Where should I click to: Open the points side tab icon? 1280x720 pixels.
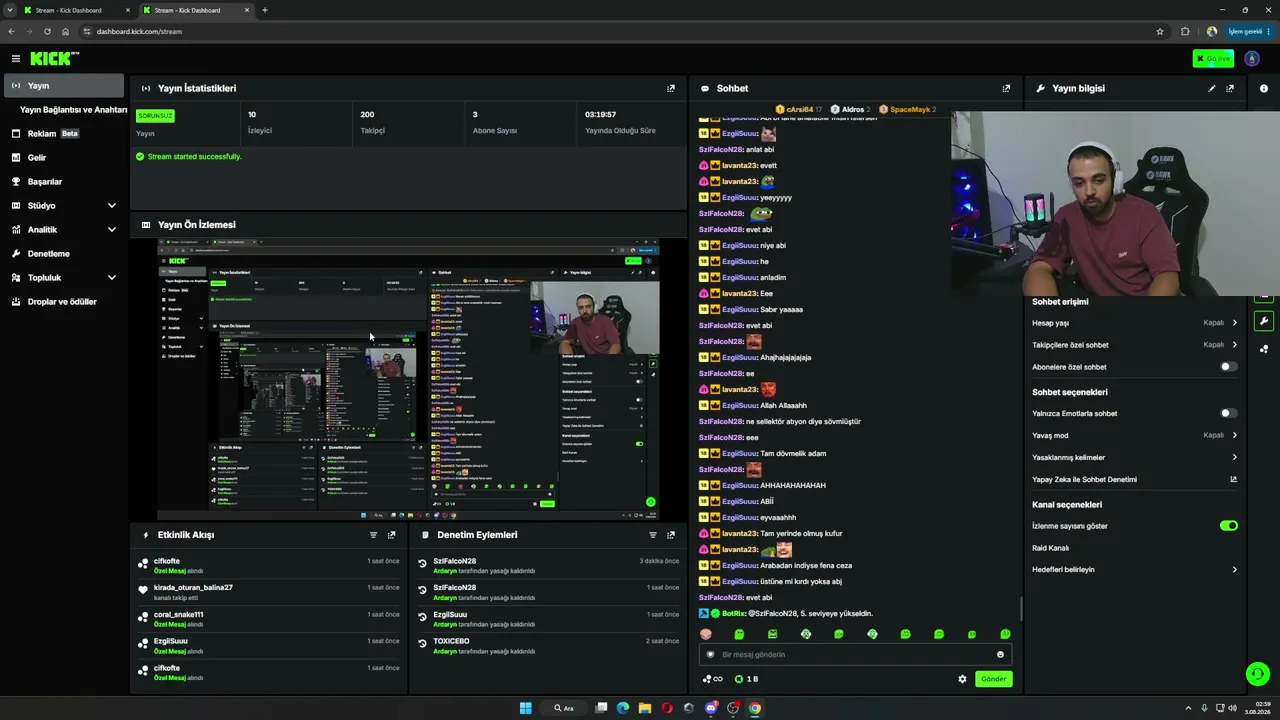click(x=1264, y=349)
